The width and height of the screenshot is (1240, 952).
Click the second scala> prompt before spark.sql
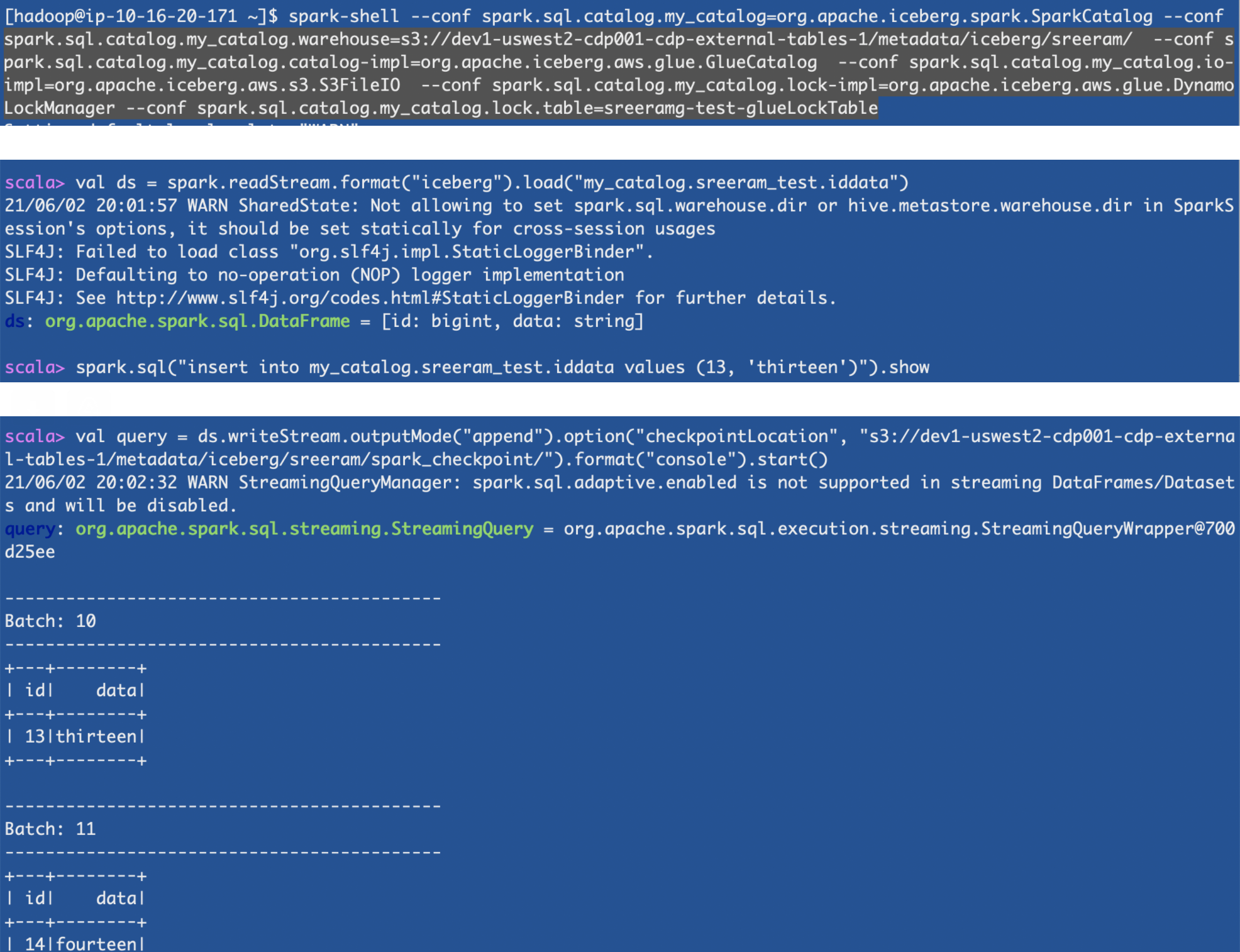(x=35, y=367)
